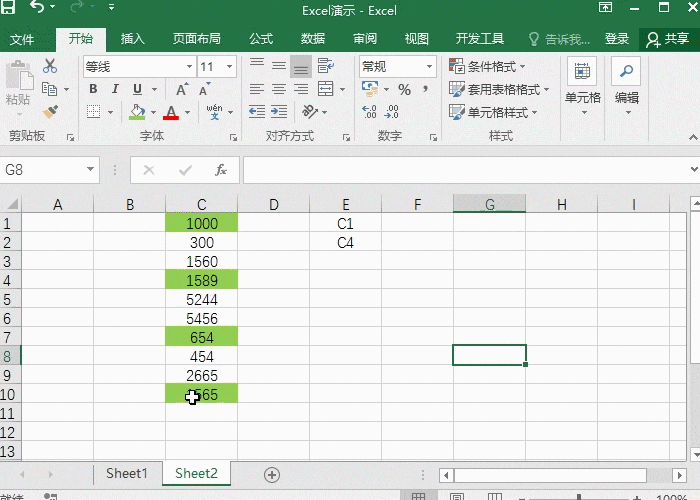This screenshot has width=700, height=500.
Task: Click the Tell Me lightbulb box
Action: coord(560,39)
